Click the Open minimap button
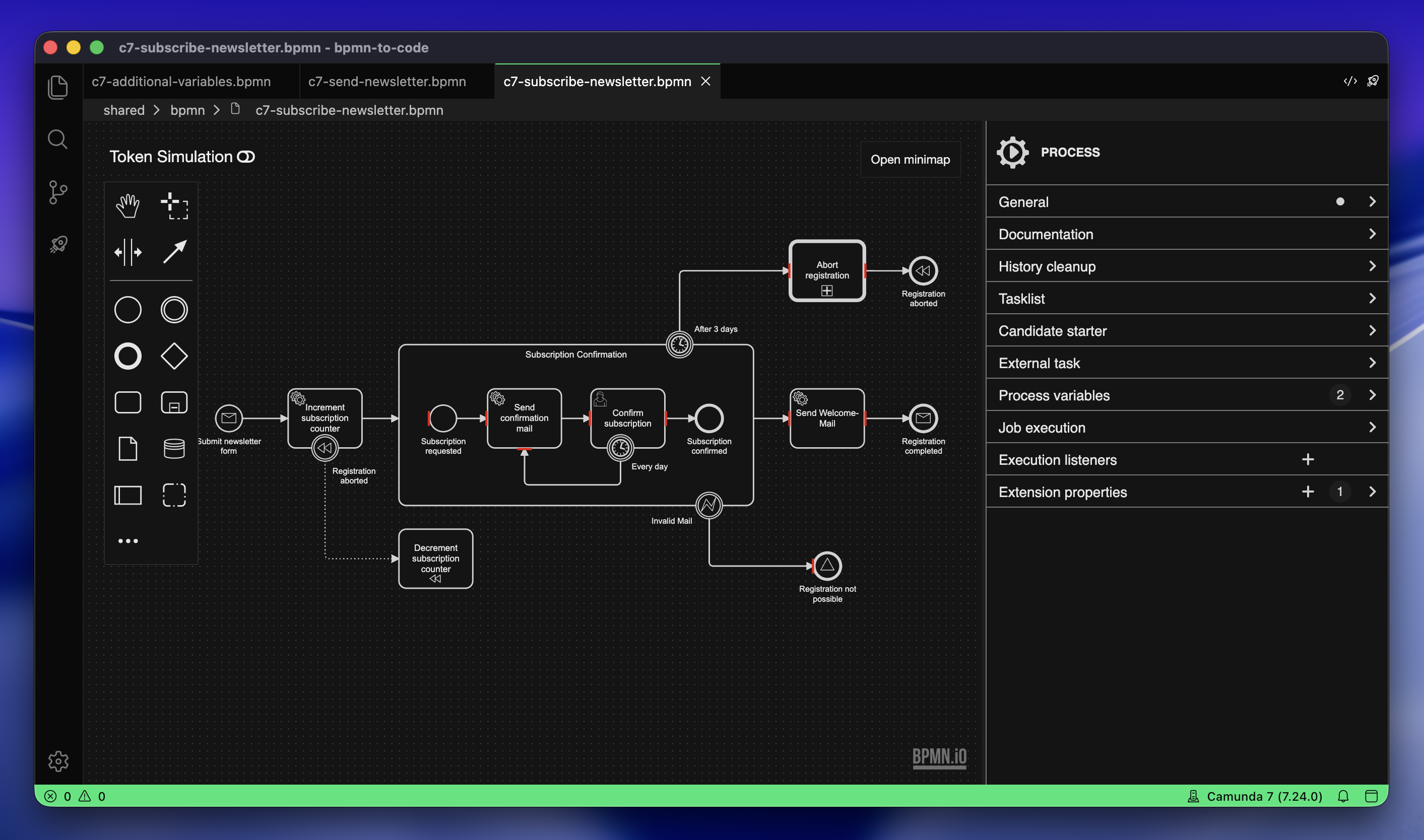 pos(910,160)
